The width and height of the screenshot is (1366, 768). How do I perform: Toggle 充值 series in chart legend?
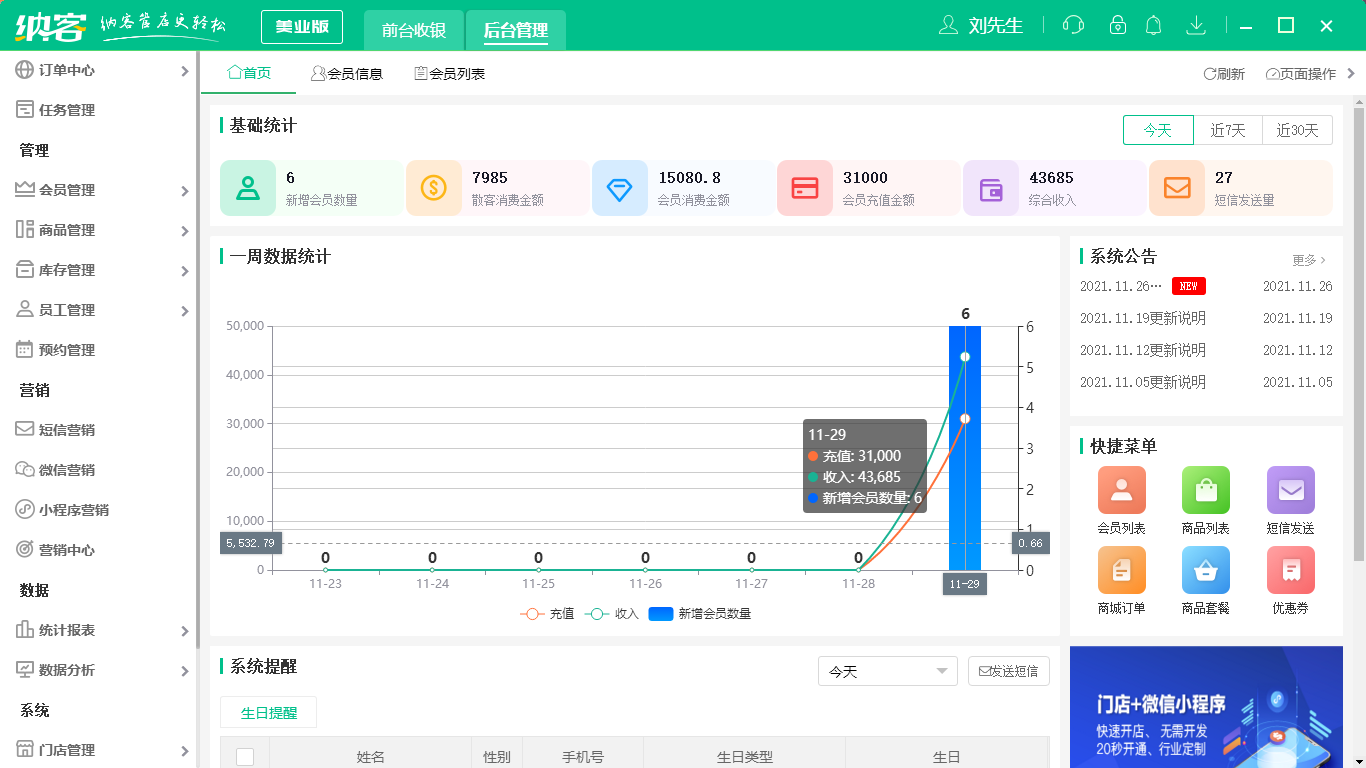click(547, 614)
